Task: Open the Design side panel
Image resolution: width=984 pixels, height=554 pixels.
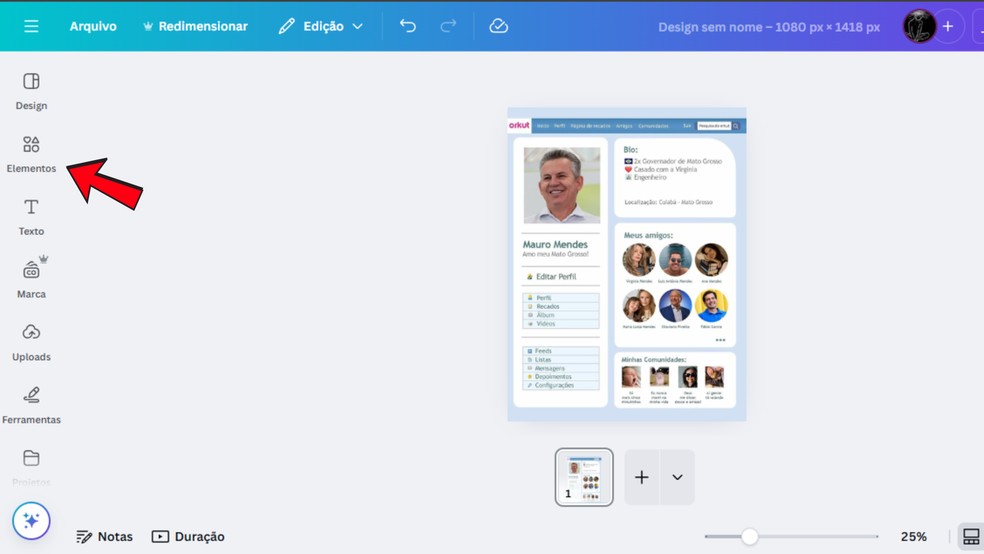Action: [x=31, y=92]
